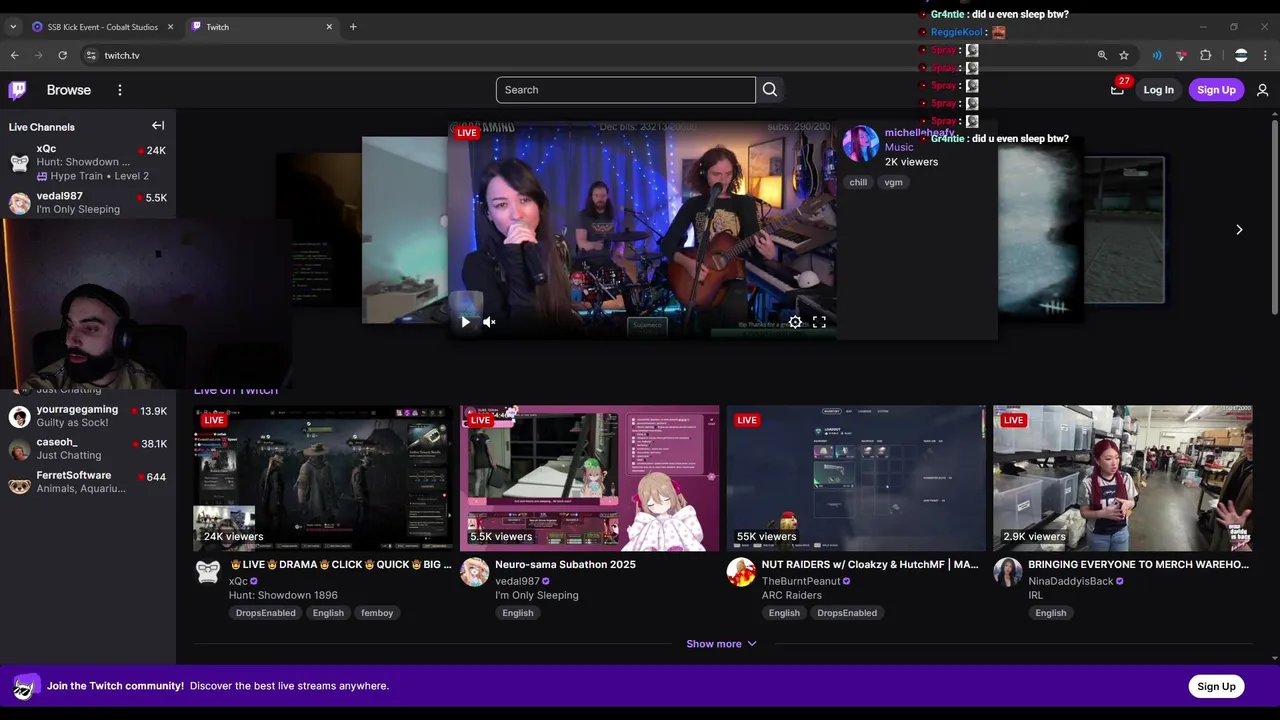
Task: Open xQc in the Live Channels sidebar
Action: [88, 162]
